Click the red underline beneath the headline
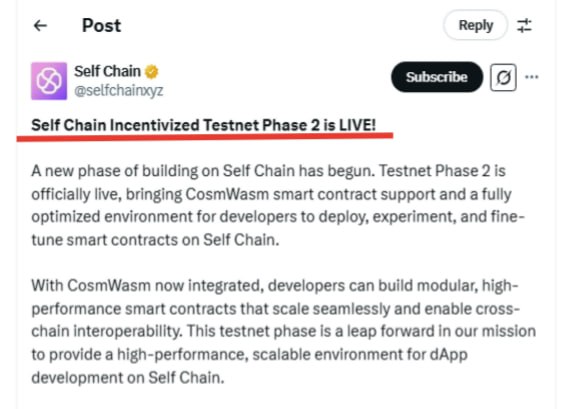 coord(205,137)
